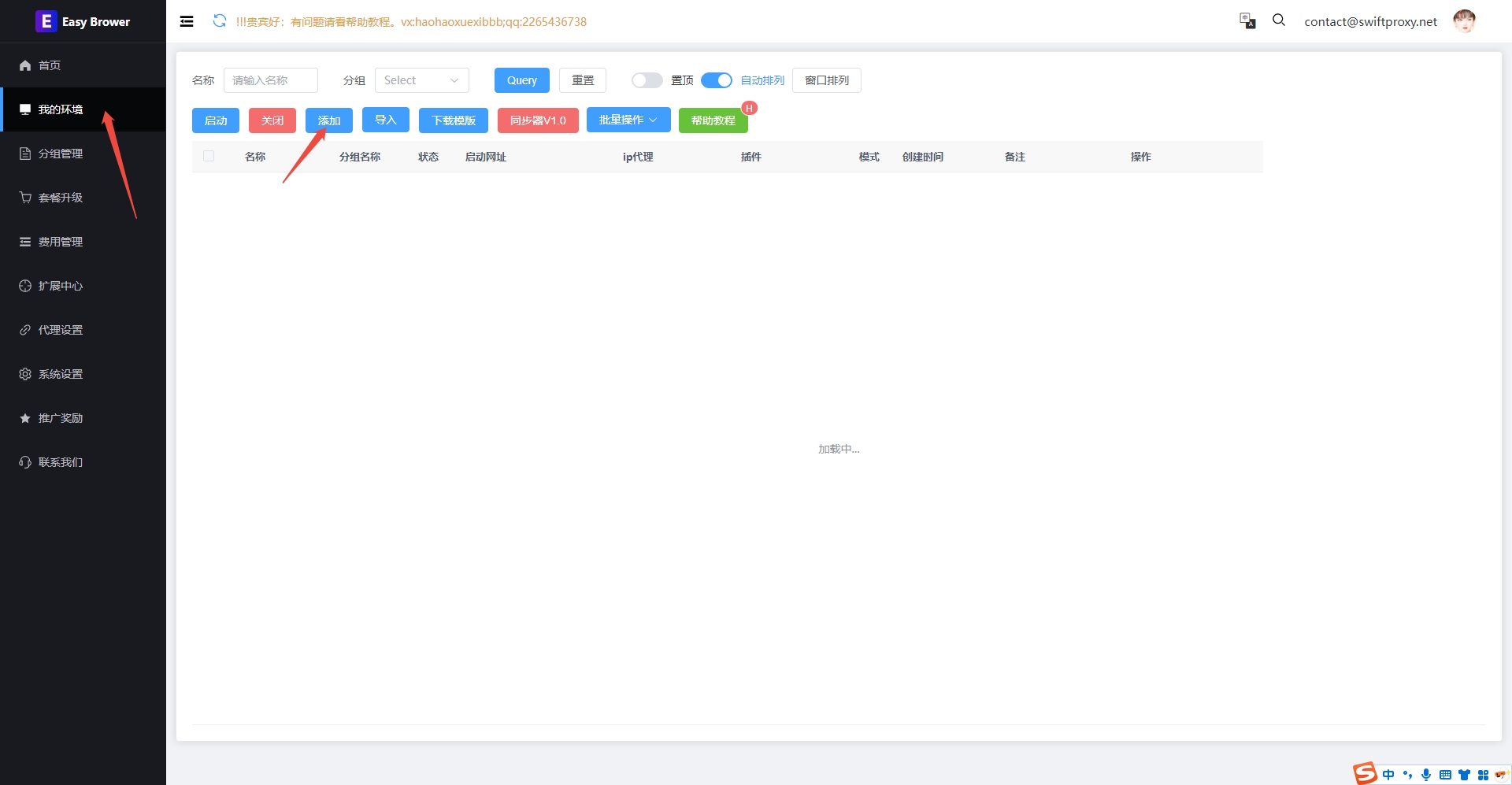The image size is (1512, 785).
Task: Click the search magnifier icon
Action: tap(1279, 20)
